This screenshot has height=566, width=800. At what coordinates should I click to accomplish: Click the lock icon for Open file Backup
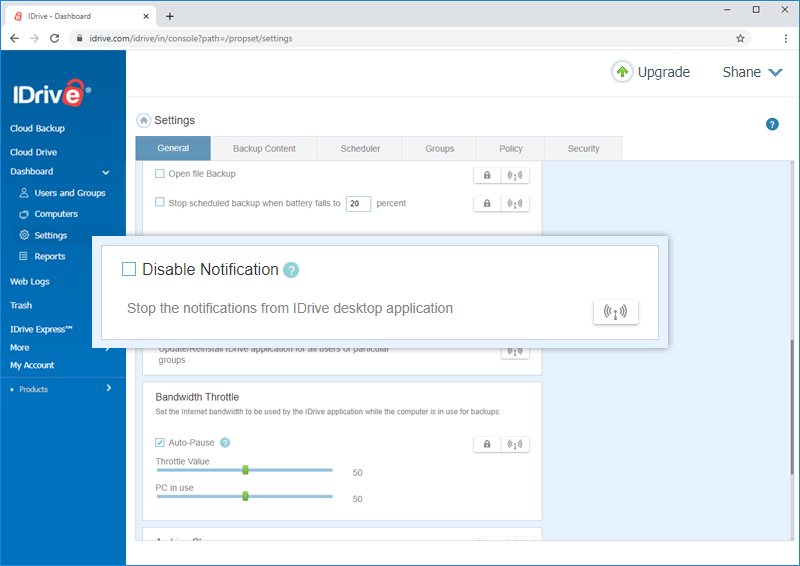487,175
